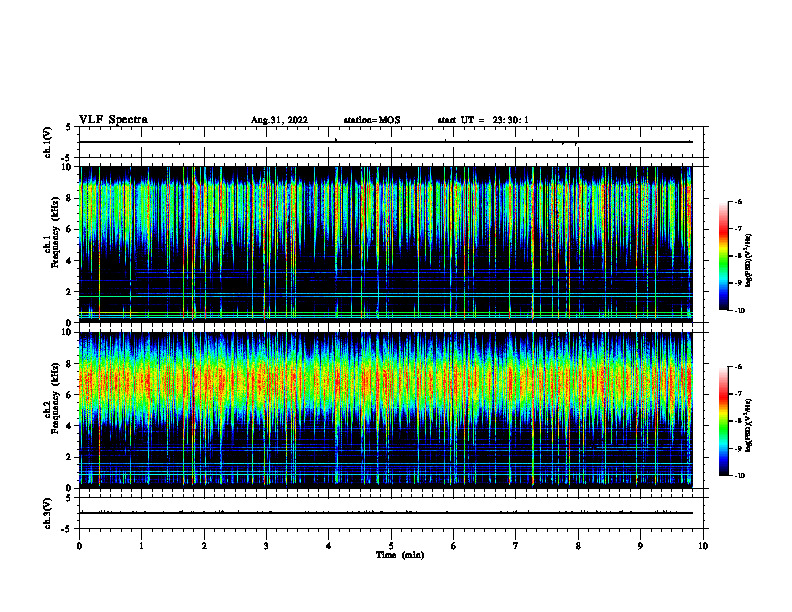Image resolution: width=792 pixels, height=612 pixels.
Task: Click the time-axis tick label "6"
Action: click(454, 546)
